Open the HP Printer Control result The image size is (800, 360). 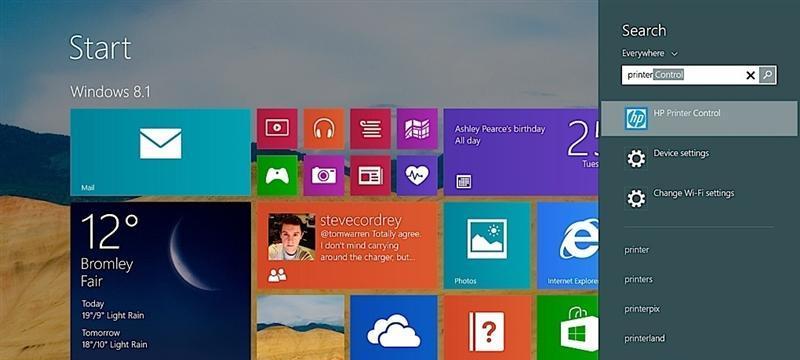tap(699, 118)
